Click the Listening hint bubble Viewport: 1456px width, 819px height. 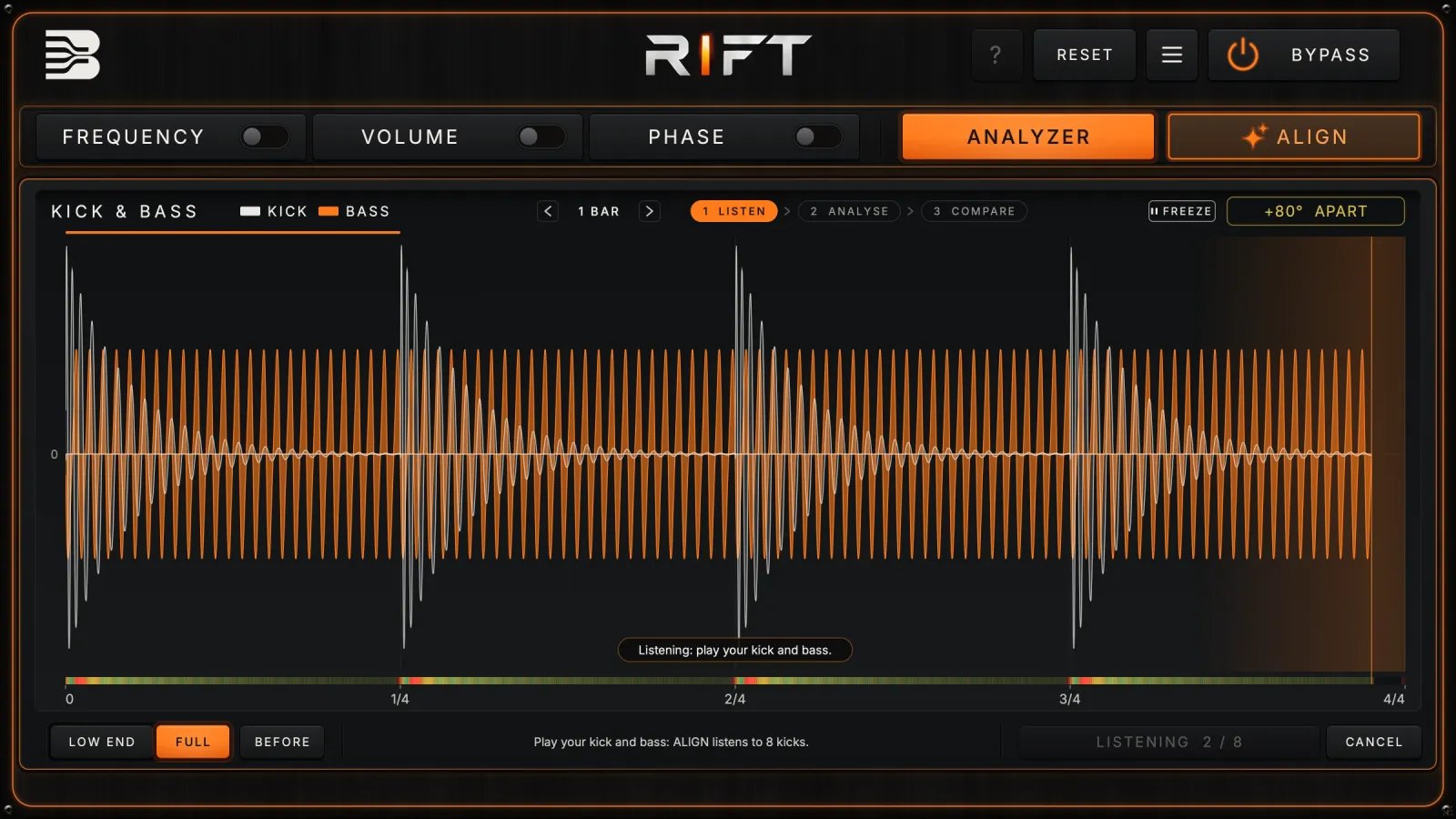pos(734,650)
